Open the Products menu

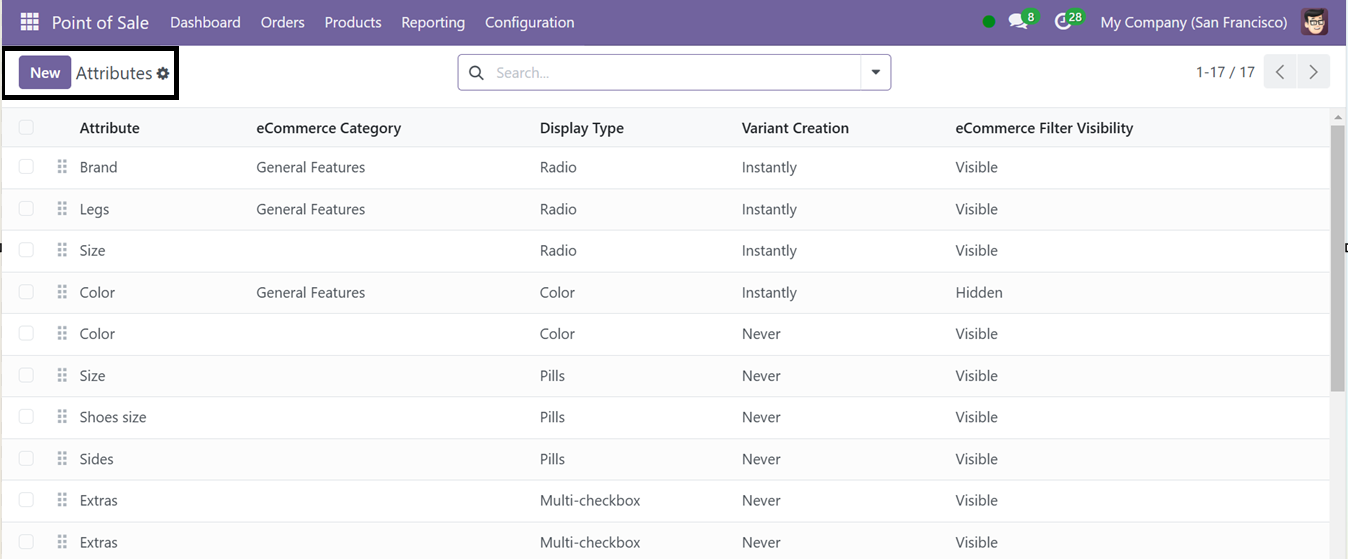pos(353,22)
